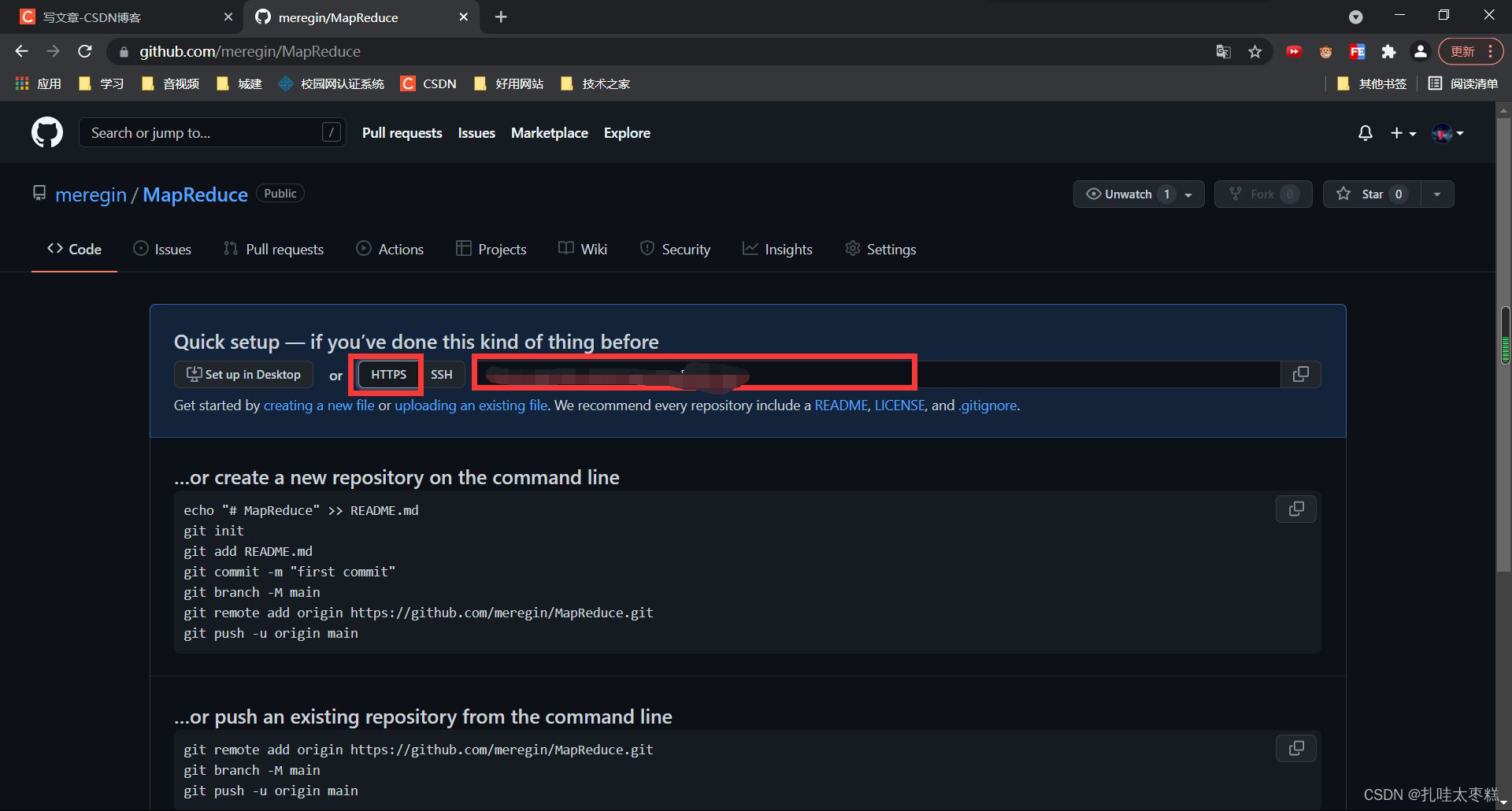Click Pull requests in top navigation
The image size is (1512, 811).
pyautogui.click(x=402, y=133)
